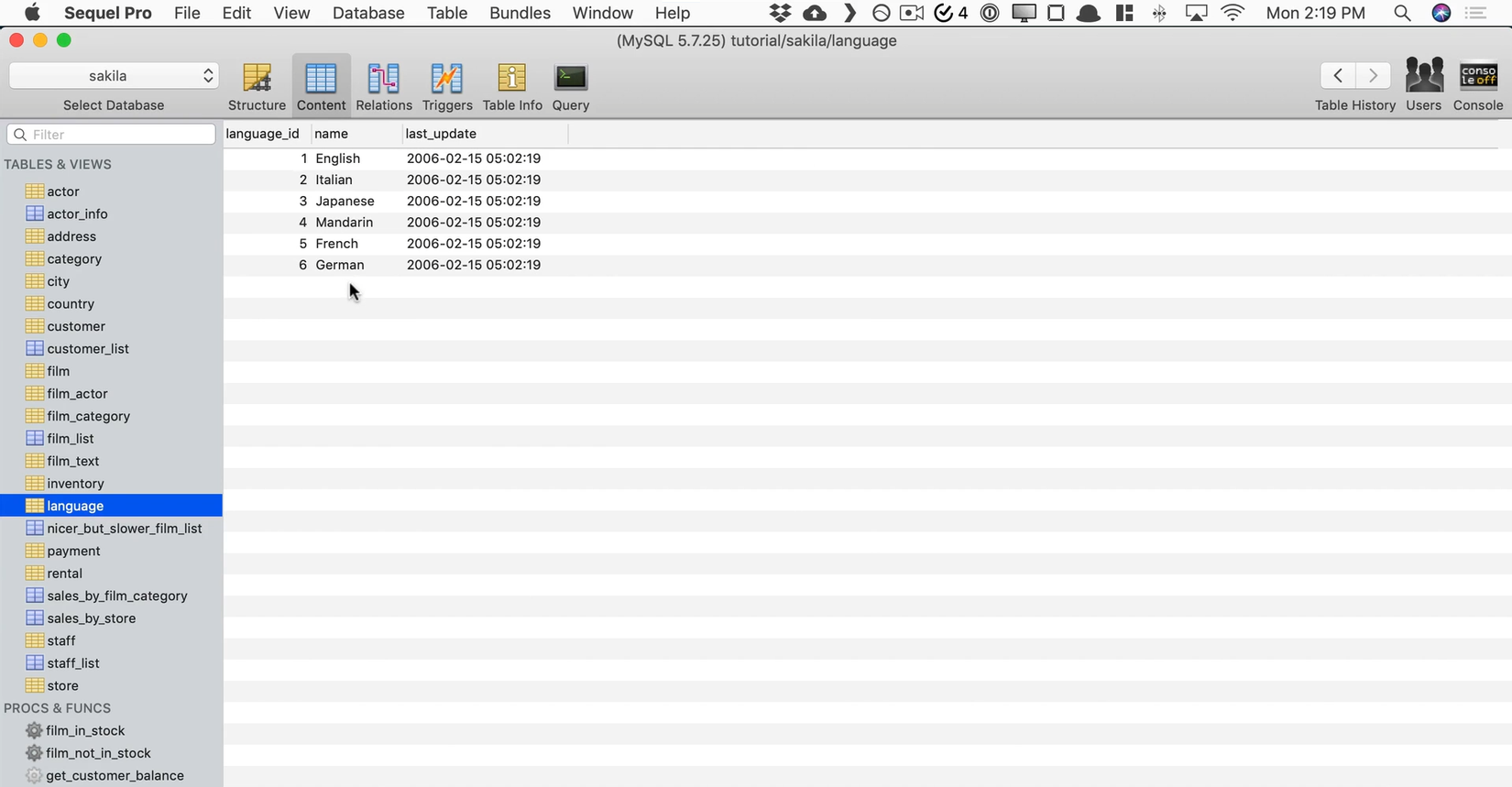This screenshot has height=787, width=1512.
Task: Open the Triggers view
Action: tap(447, 87)
